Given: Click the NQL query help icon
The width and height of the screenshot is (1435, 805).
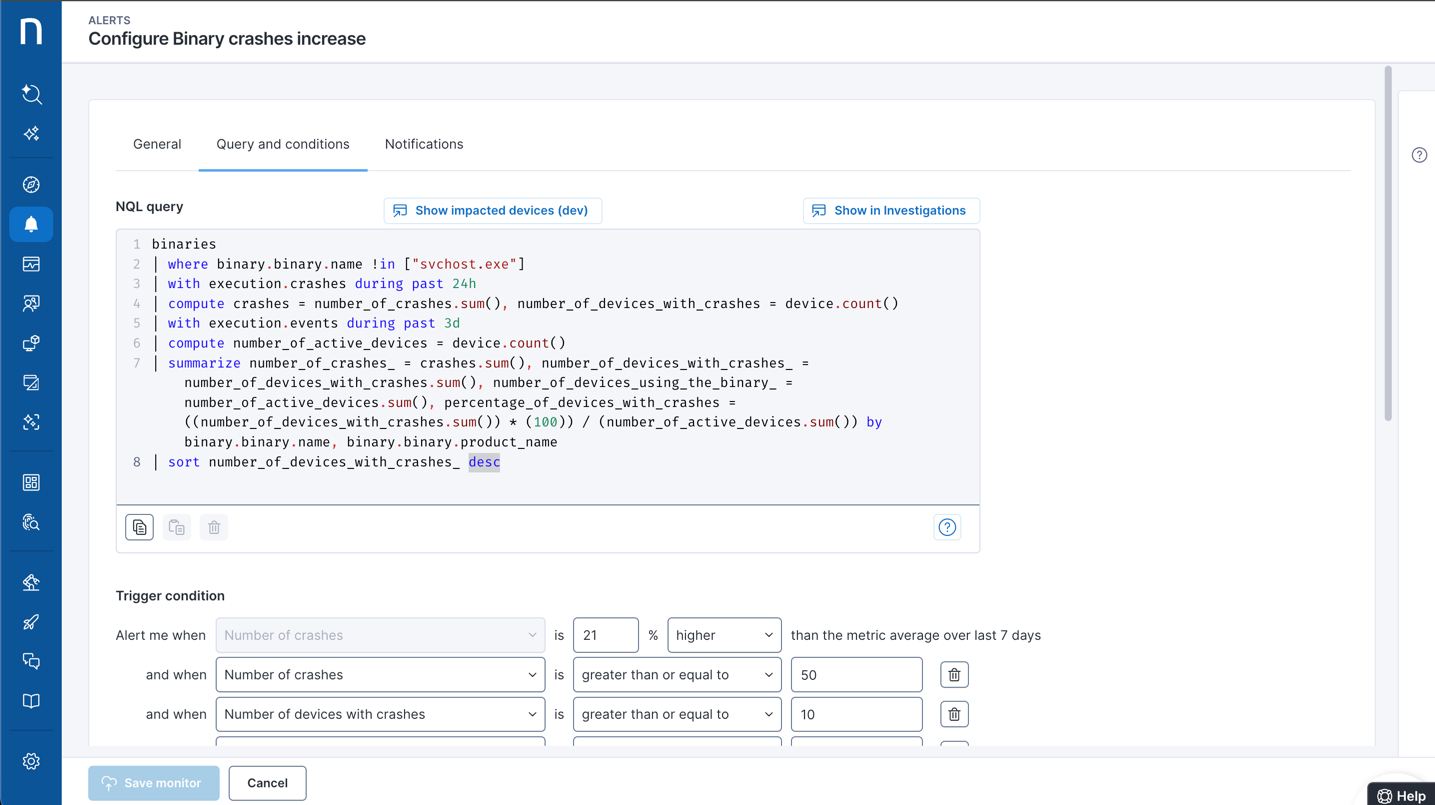Looking at the screenshot, I should [947, 527].
